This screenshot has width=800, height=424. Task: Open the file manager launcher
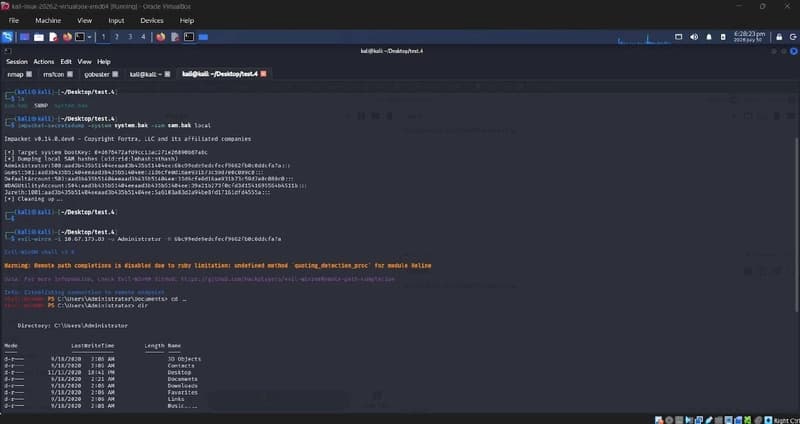39,37
